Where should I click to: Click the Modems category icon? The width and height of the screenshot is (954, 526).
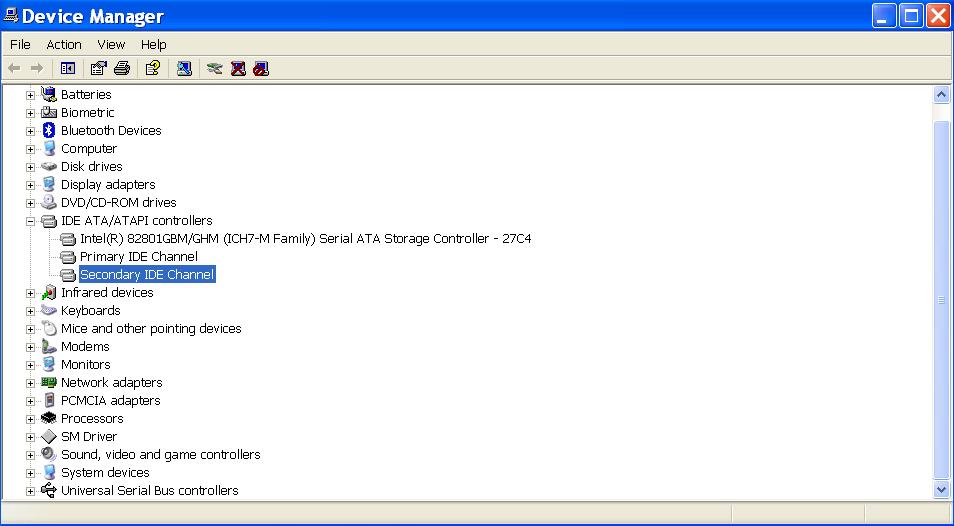click(x=49, y=347)
